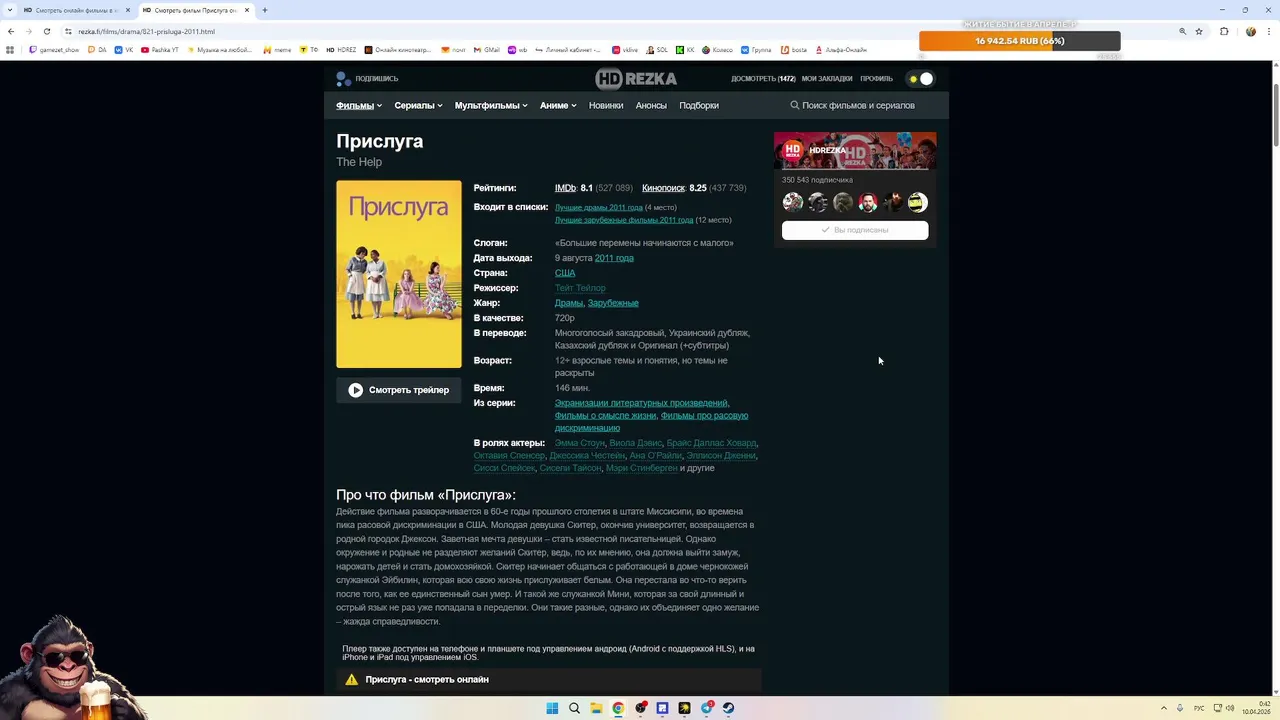The image size is (1280, 720).
Task: Open Telegram from the taskbar
Action: coord(706,708)
